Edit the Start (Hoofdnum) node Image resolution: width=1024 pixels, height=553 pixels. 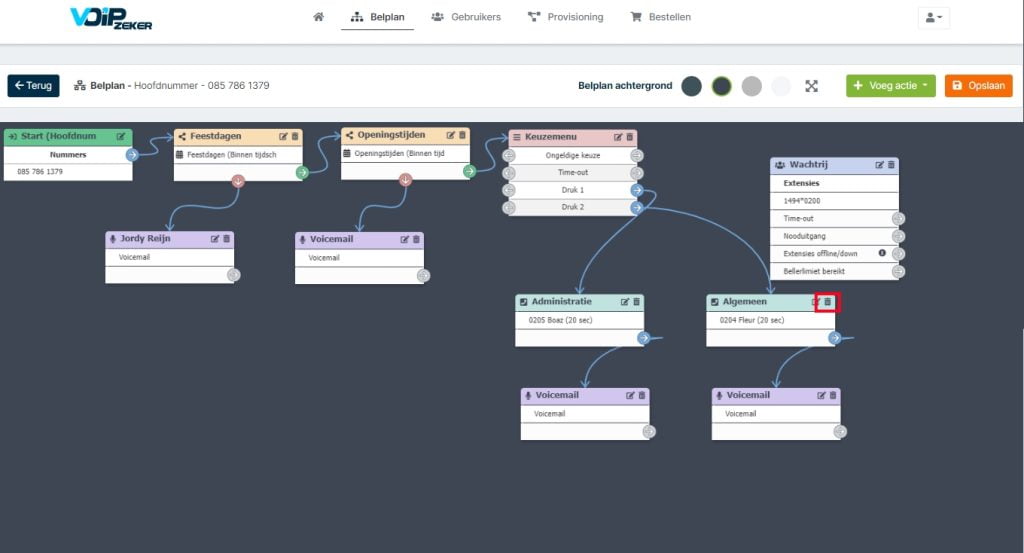121,136
